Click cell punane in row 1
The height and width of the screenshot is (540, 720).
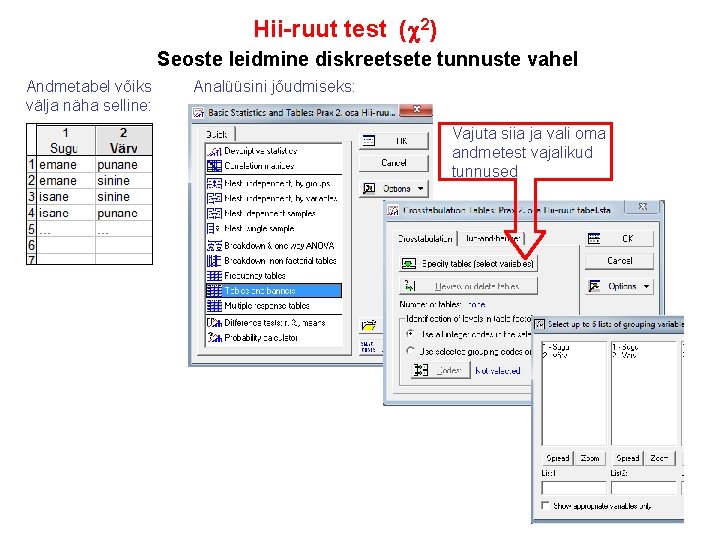coord(124,165)
